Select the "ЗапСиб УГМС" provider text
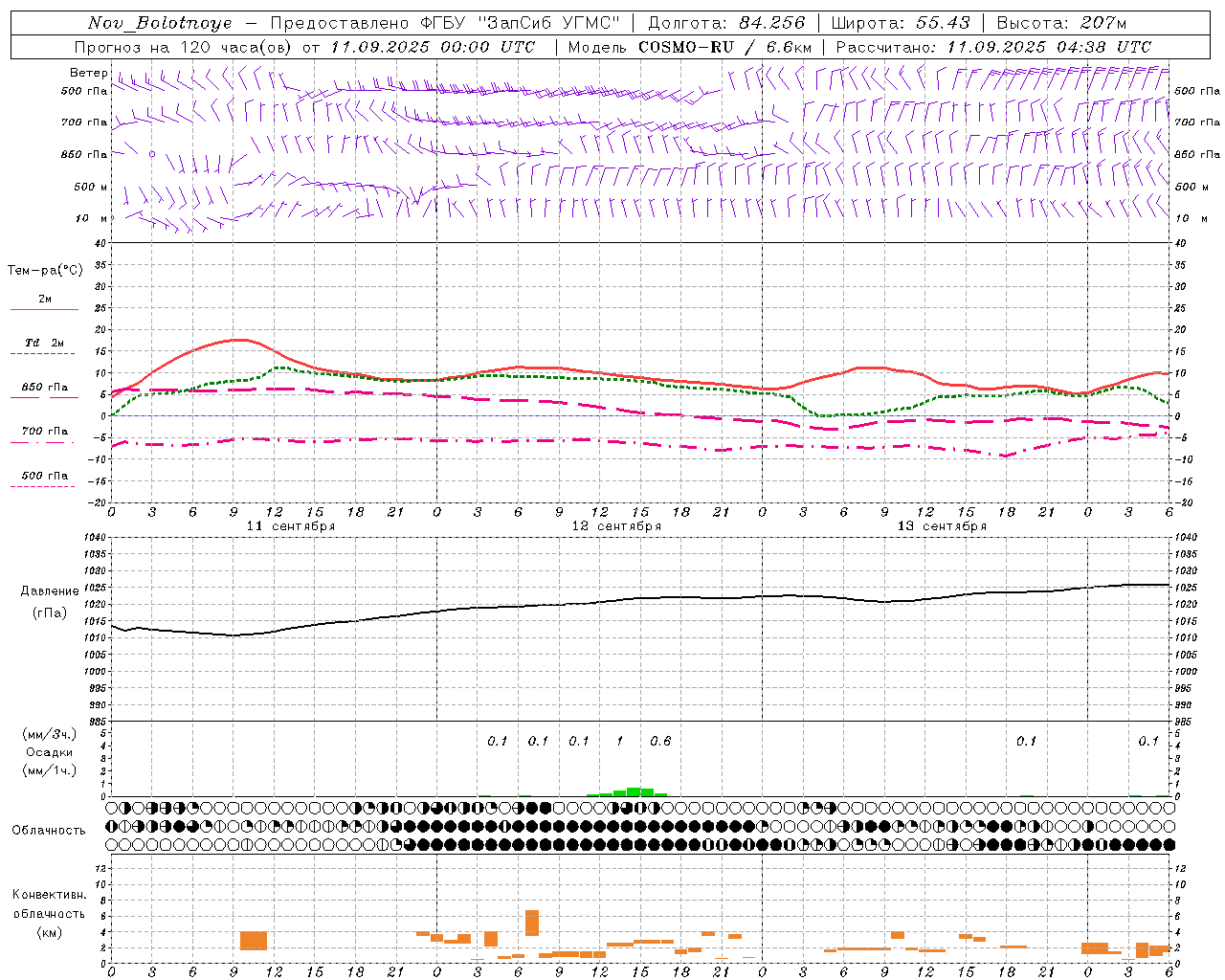The height and width of the screenshot is (980, 1225). 548,23
